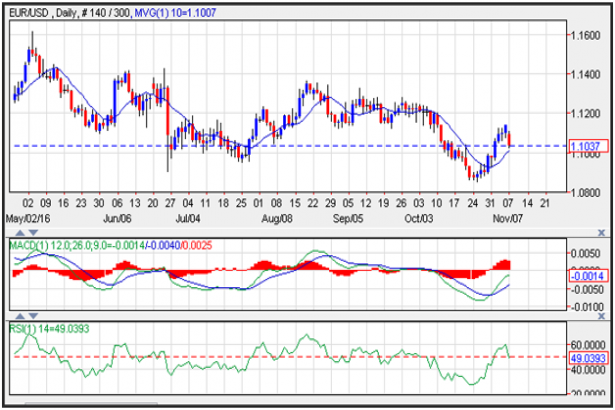Click the Daily timeframe label
615x410 pixels.
pos(81,7)
